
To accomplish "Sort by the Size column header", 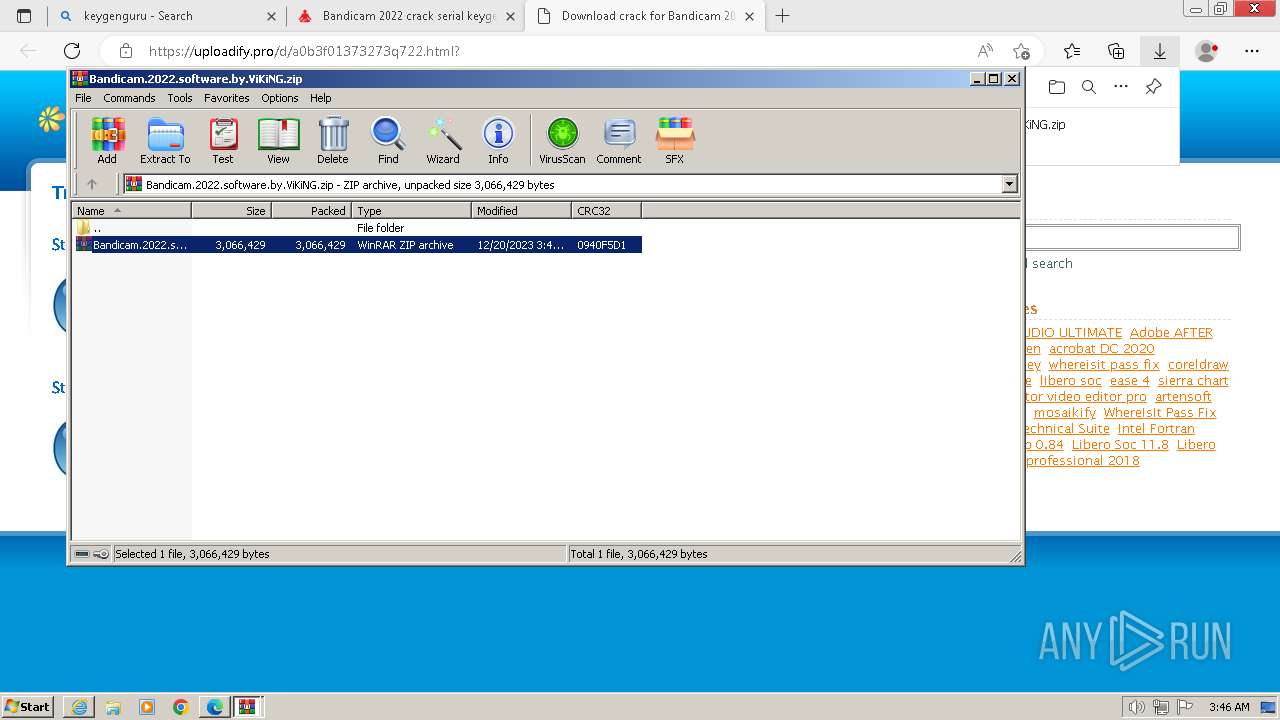I will [x=231, y=210].
